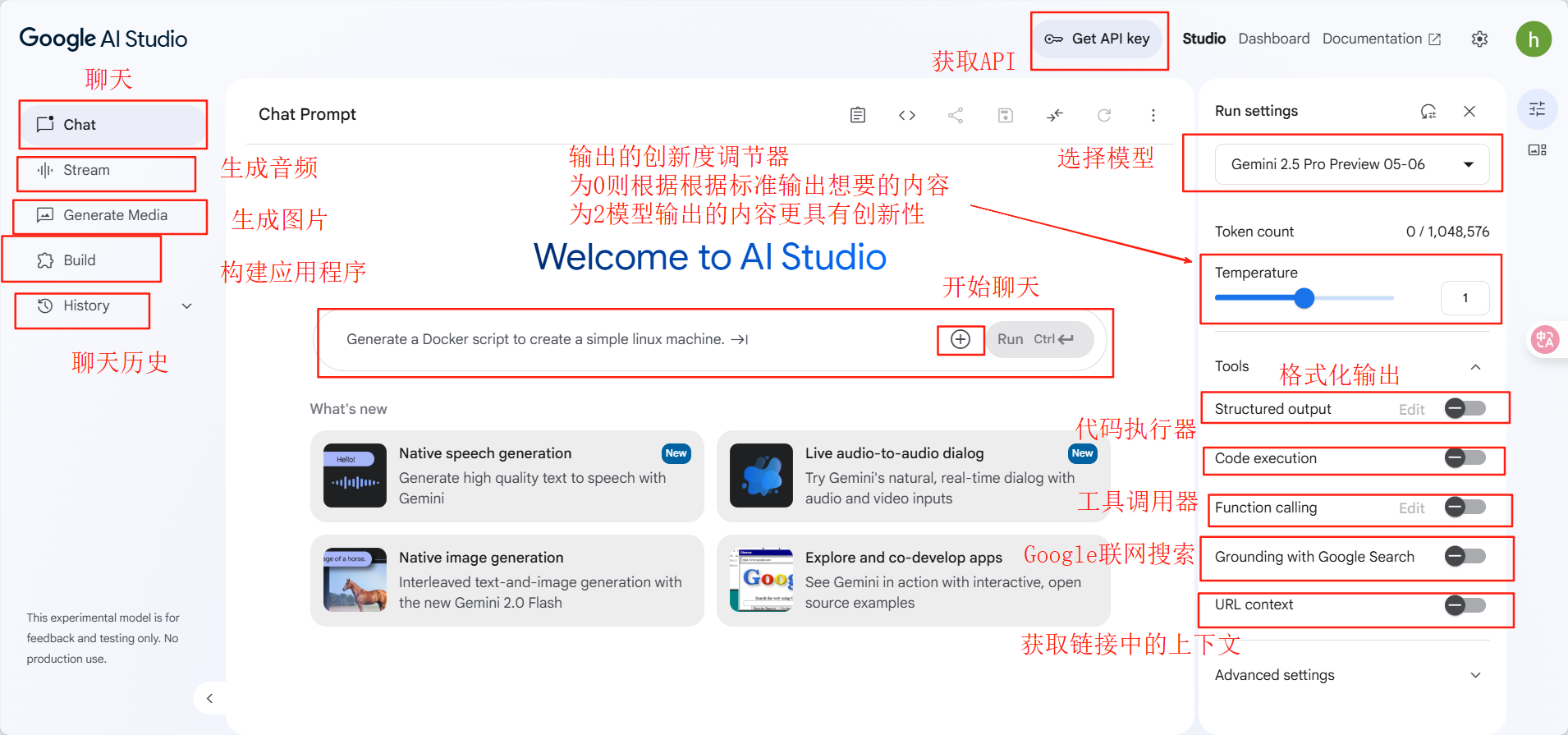Open the Gemini 2.5 Pro model dropdown
This screenshot has height=735, width=1568.
pos(1352,164)
